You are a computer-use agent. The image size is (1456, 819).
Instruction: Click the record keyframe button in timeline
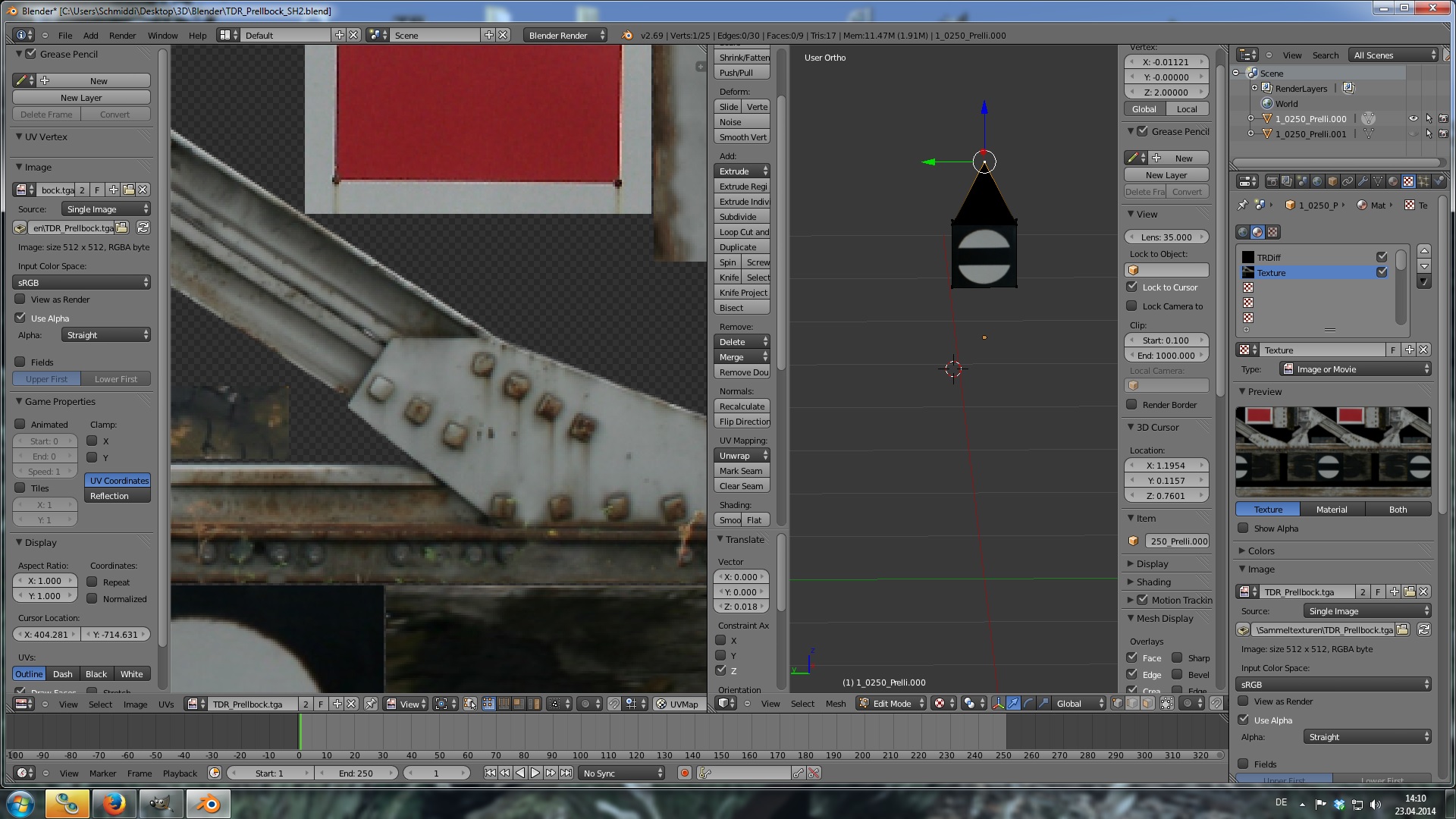pyautogui.click(x=684, y=773)
